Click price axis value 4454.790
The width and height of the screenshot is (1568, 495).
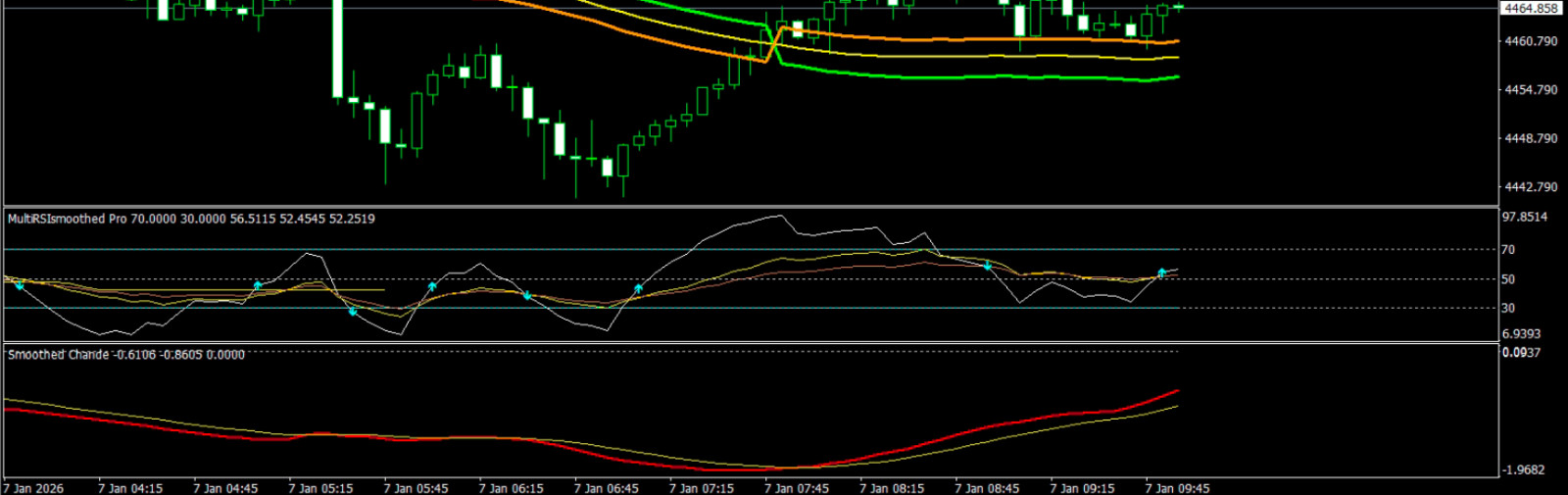pyautogui.click(x=1531, y=90)
